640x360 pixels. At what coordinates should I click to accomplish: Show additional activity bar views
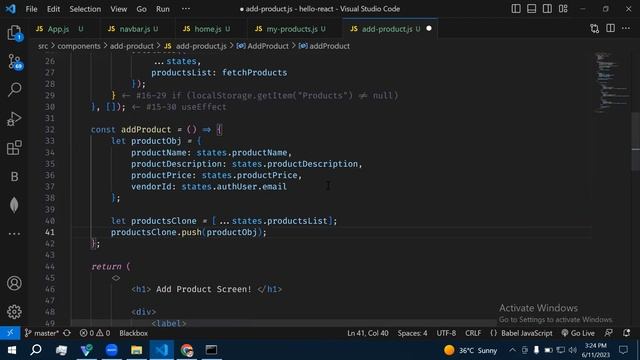14,234
